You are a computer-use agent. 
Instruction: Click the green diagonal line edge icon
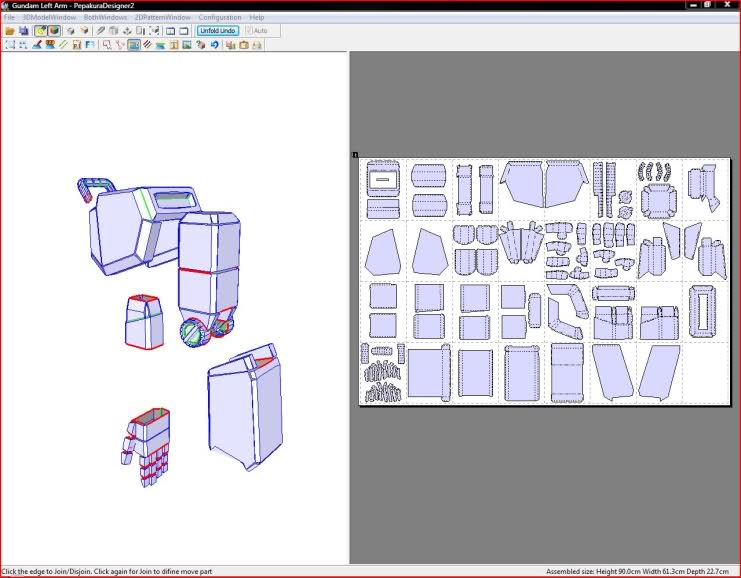63,45
